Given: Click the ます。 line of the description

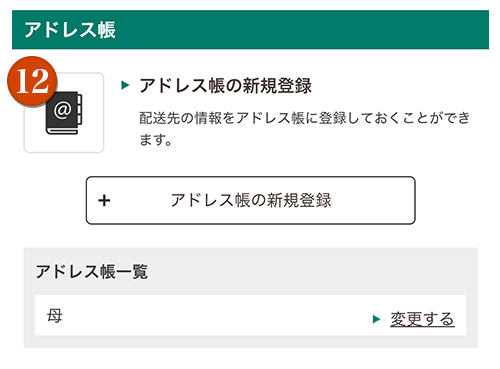Looking at the screenshot, I should 155,139.
